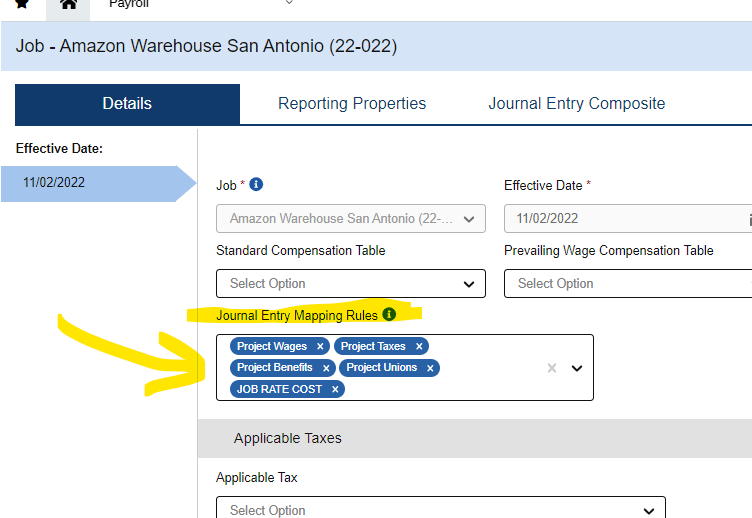This screenshot has width=752, height=518.
Task: Click the green info icon beside Journal Entry Mapping Rules
Action: point(389,314)
